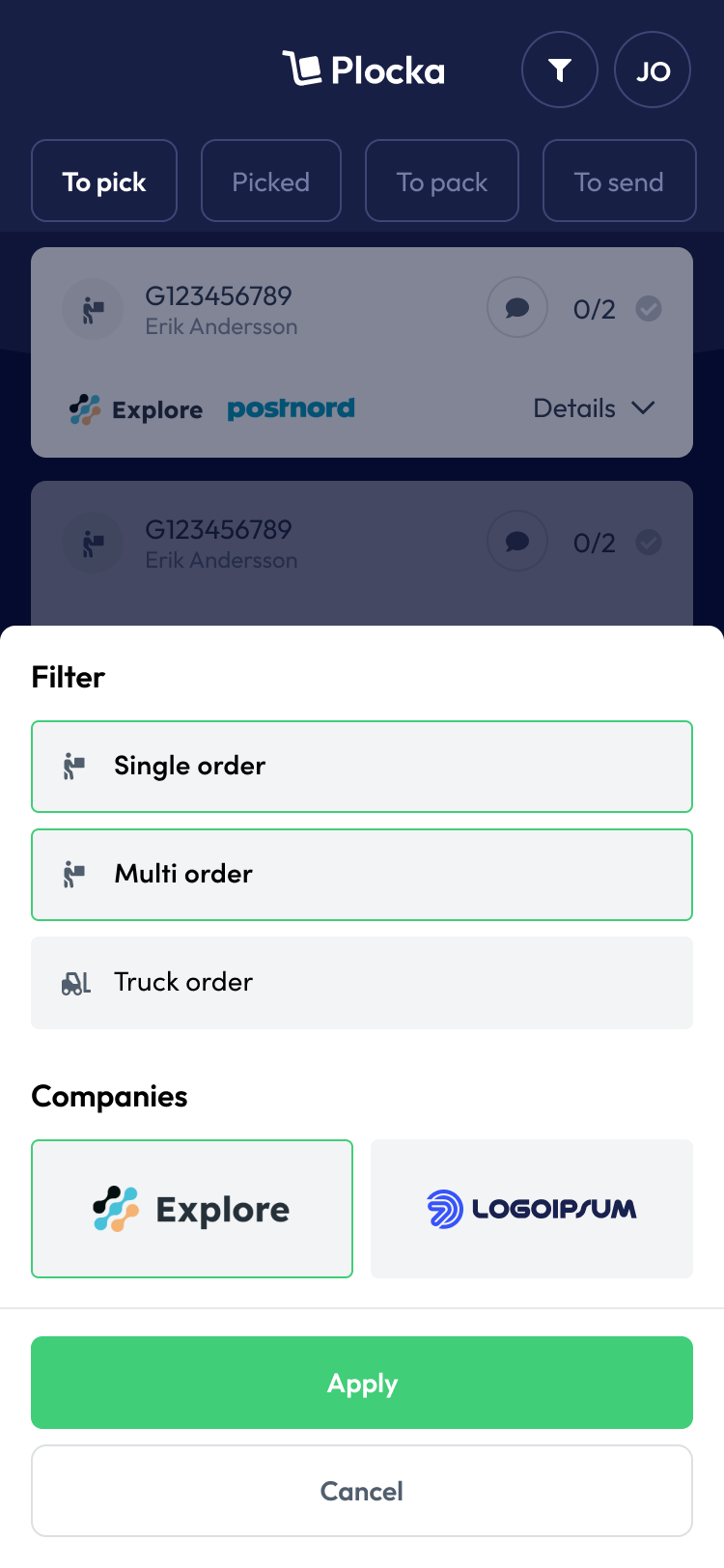Toggle the Single order filter option

[362, 767]
